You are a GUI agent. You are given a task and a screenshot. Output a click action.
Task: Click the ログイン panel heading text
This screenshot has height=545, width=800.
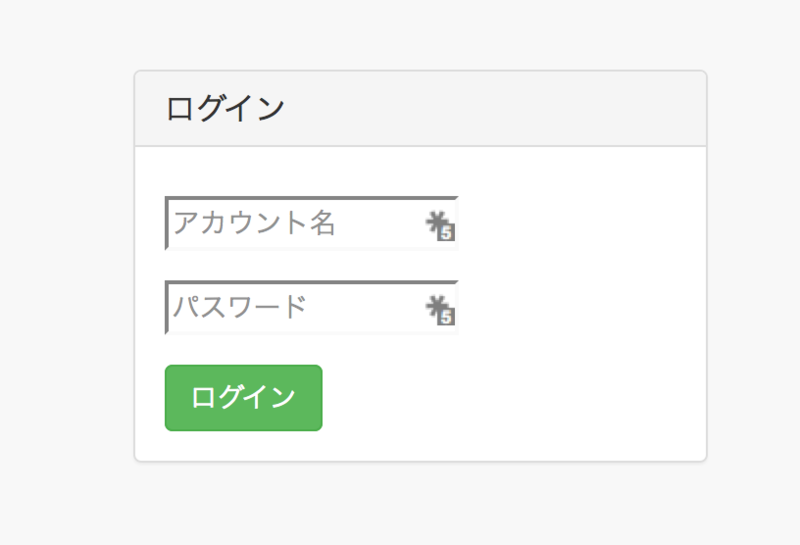(x=225, y=108)
